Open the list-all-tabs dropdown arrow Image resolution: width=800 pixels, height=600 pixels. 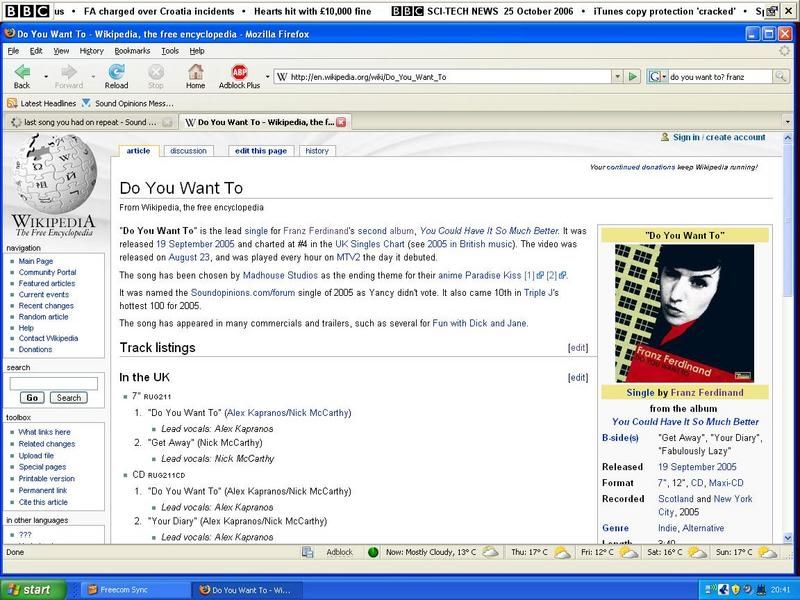(x=787, y=122)
